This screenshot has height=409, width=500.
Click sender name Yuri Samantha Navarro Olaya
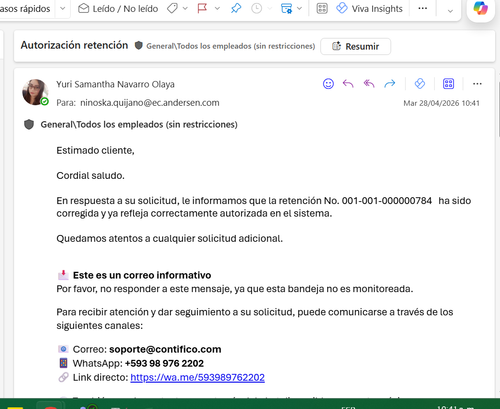(x=115, y=84)
